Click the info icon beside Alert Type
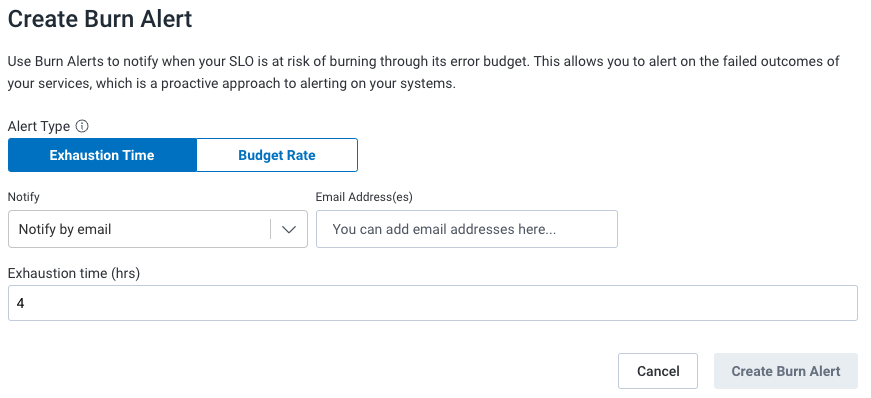The width and height of the screenshot is (871, 398). pyautogui.click(x=82, y=126)
